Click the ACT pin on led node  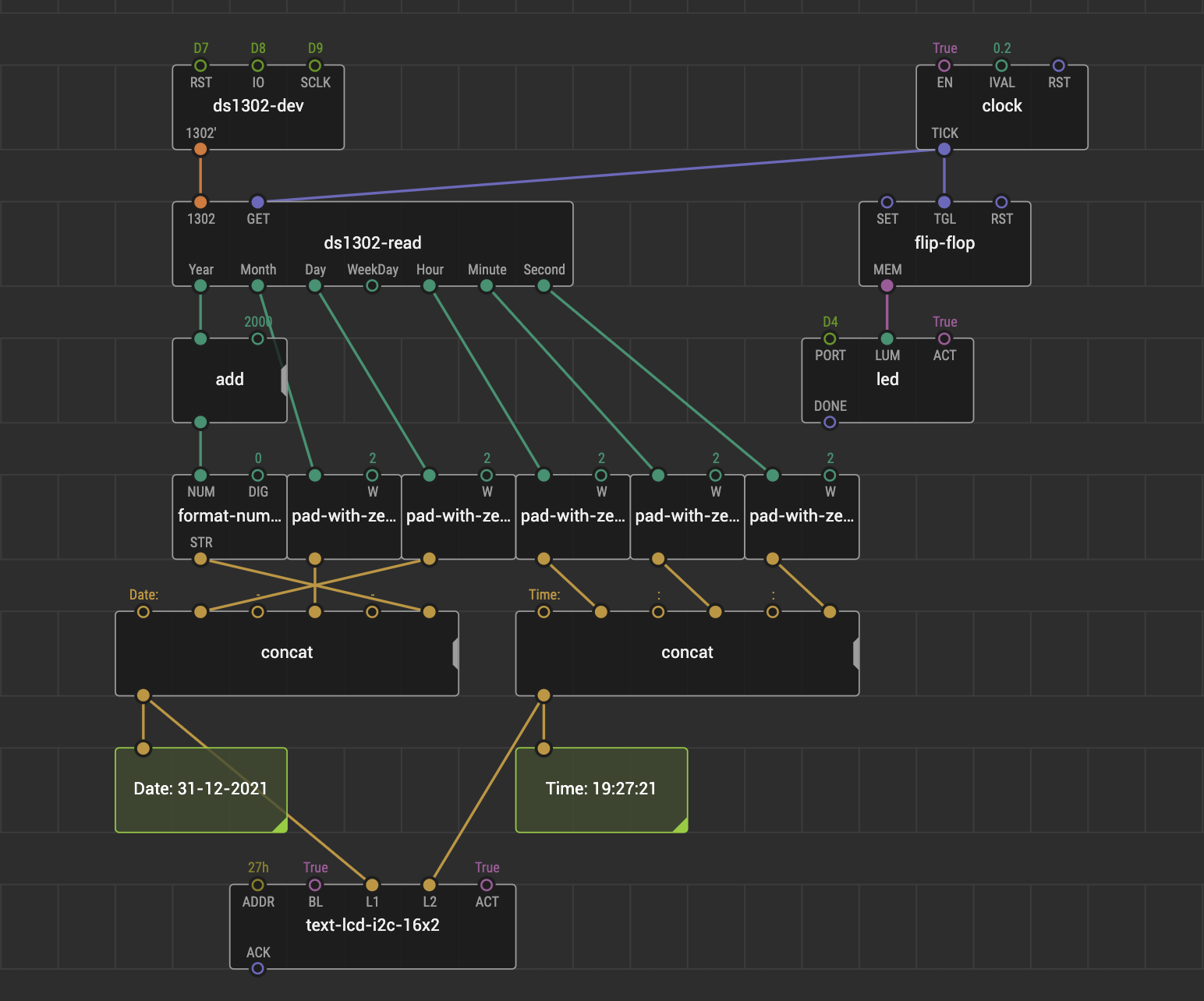point(944,338)
